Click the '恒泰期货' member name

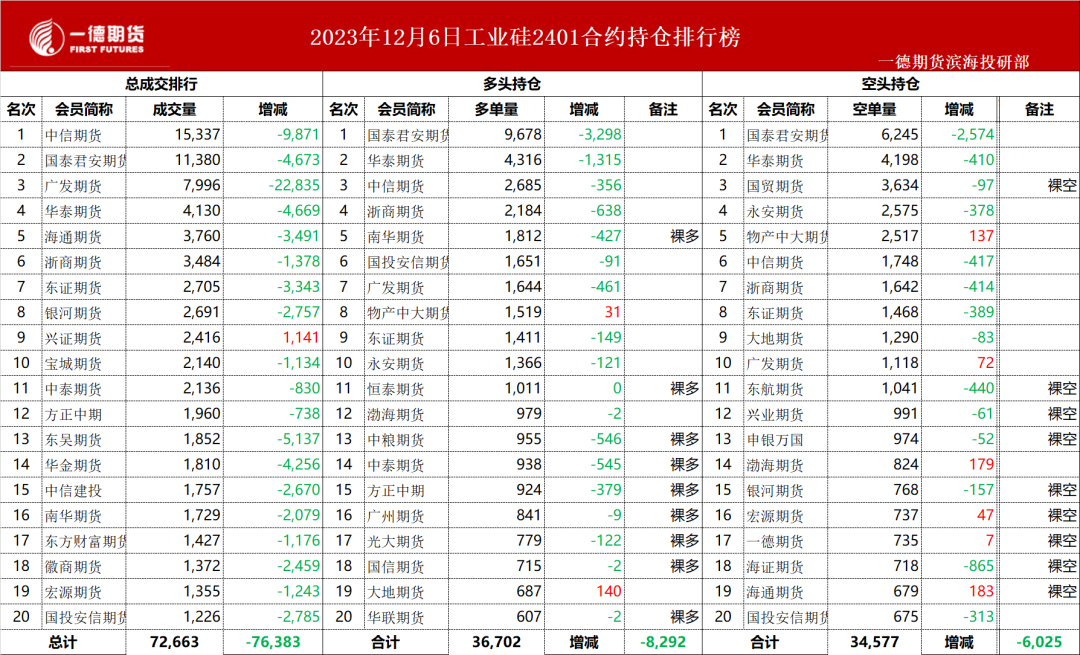click(395, 389)
